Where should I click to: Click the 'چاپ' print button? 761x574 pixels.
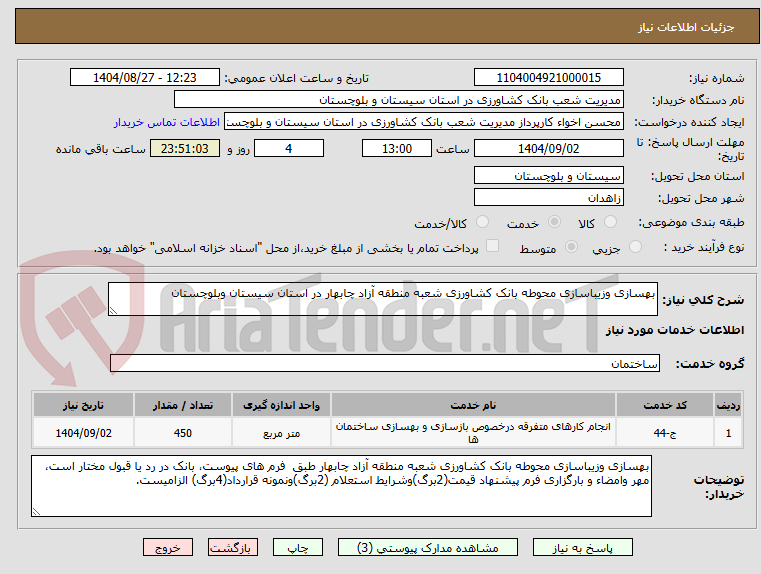[x=298, y=547]
